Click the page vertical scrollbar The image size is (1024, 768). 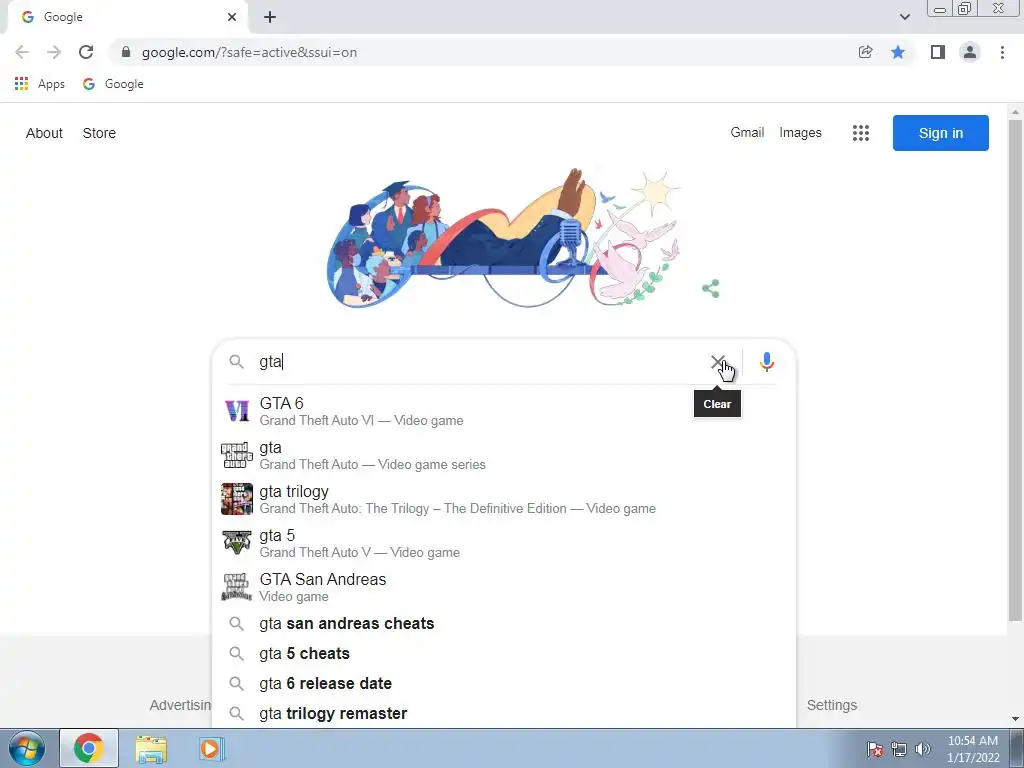point(1015,369)
